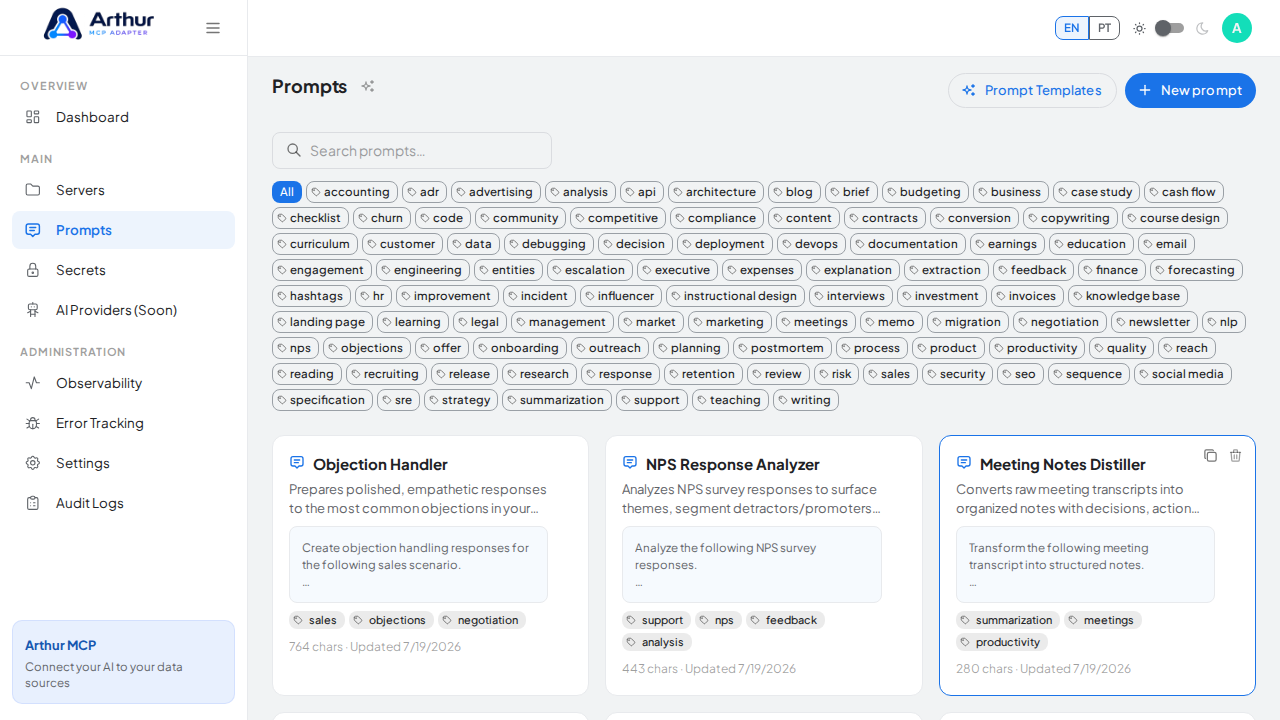Filter prompts by forecasting tag

[x=1196, y=270]
